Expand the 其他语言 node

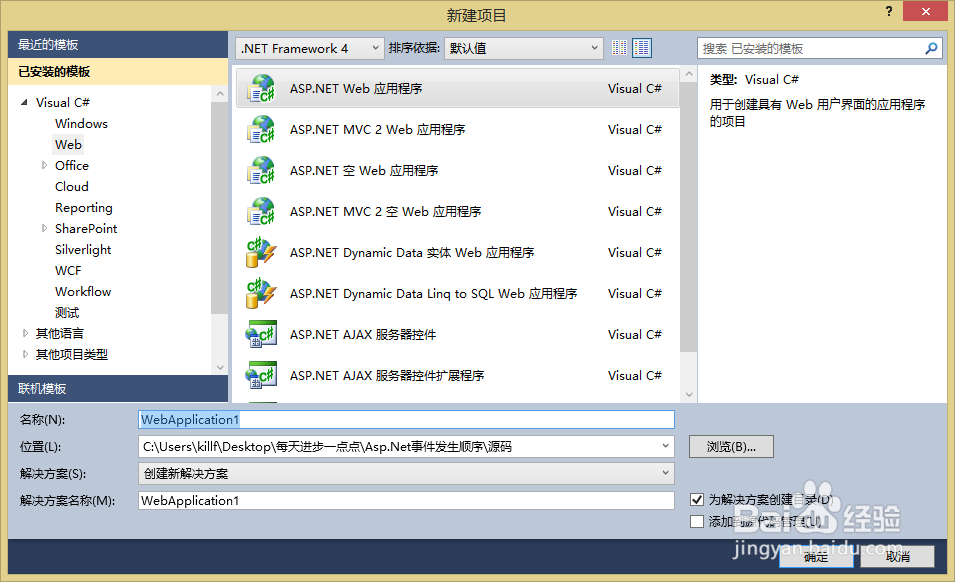[25, 333]
